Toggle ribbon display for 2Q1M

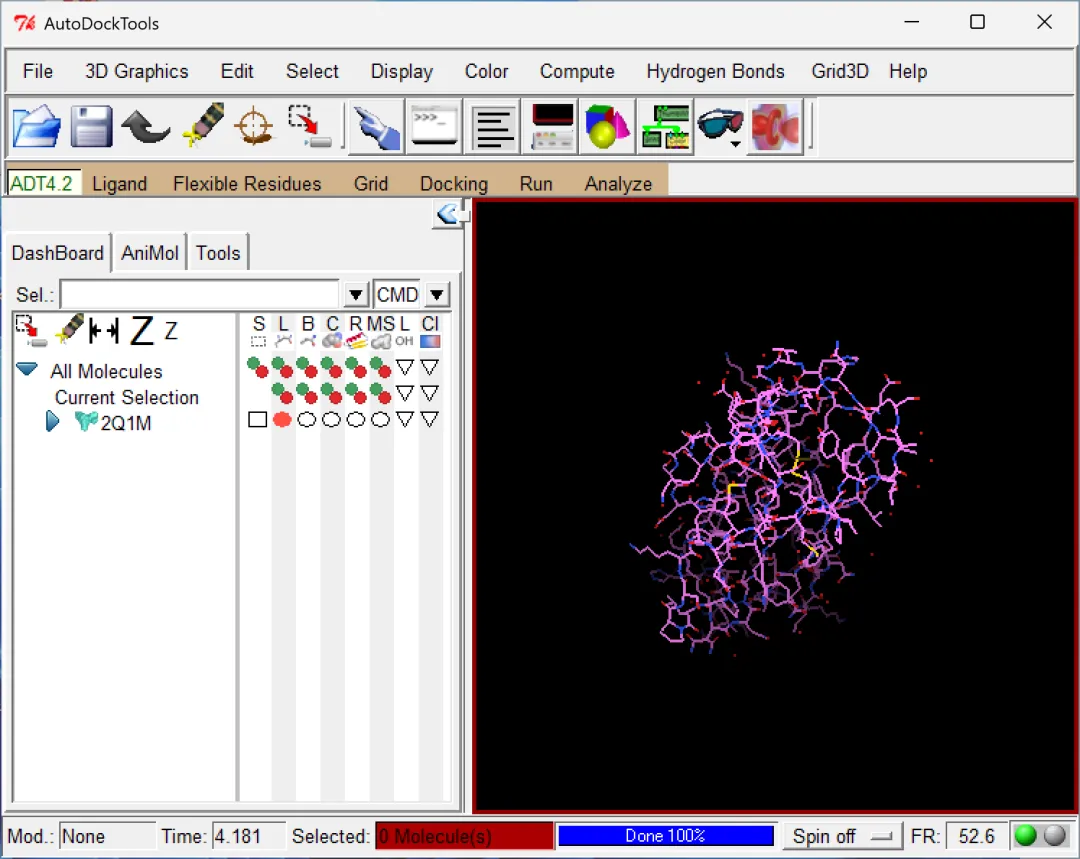point(356,420)
